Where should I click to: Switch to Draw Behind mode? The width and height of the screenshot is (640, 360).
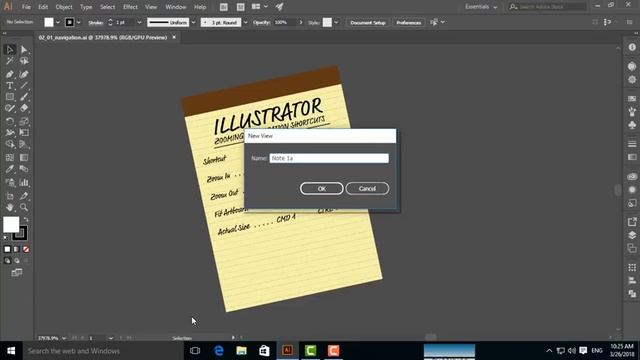coord(16,260)
